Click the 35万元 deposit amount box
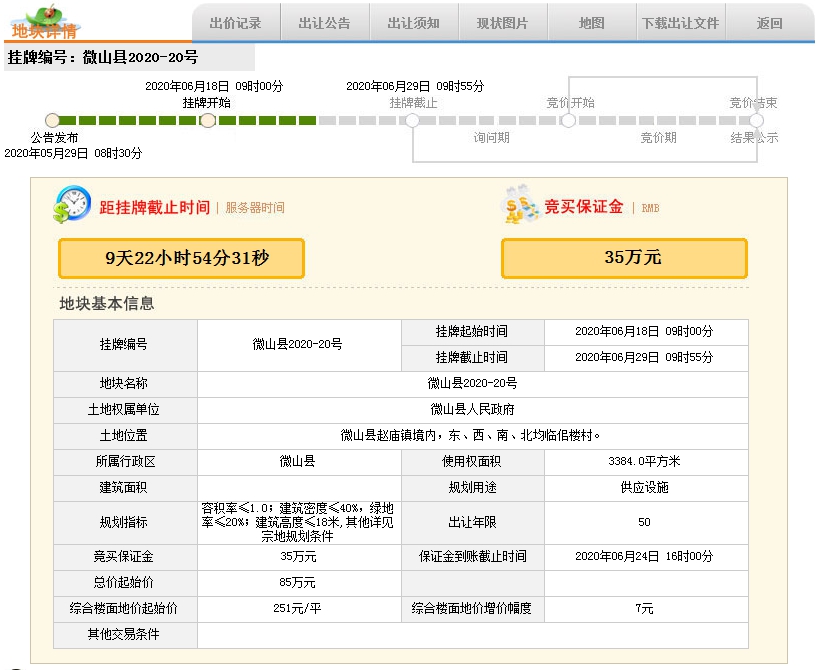 tap(624, 258)
